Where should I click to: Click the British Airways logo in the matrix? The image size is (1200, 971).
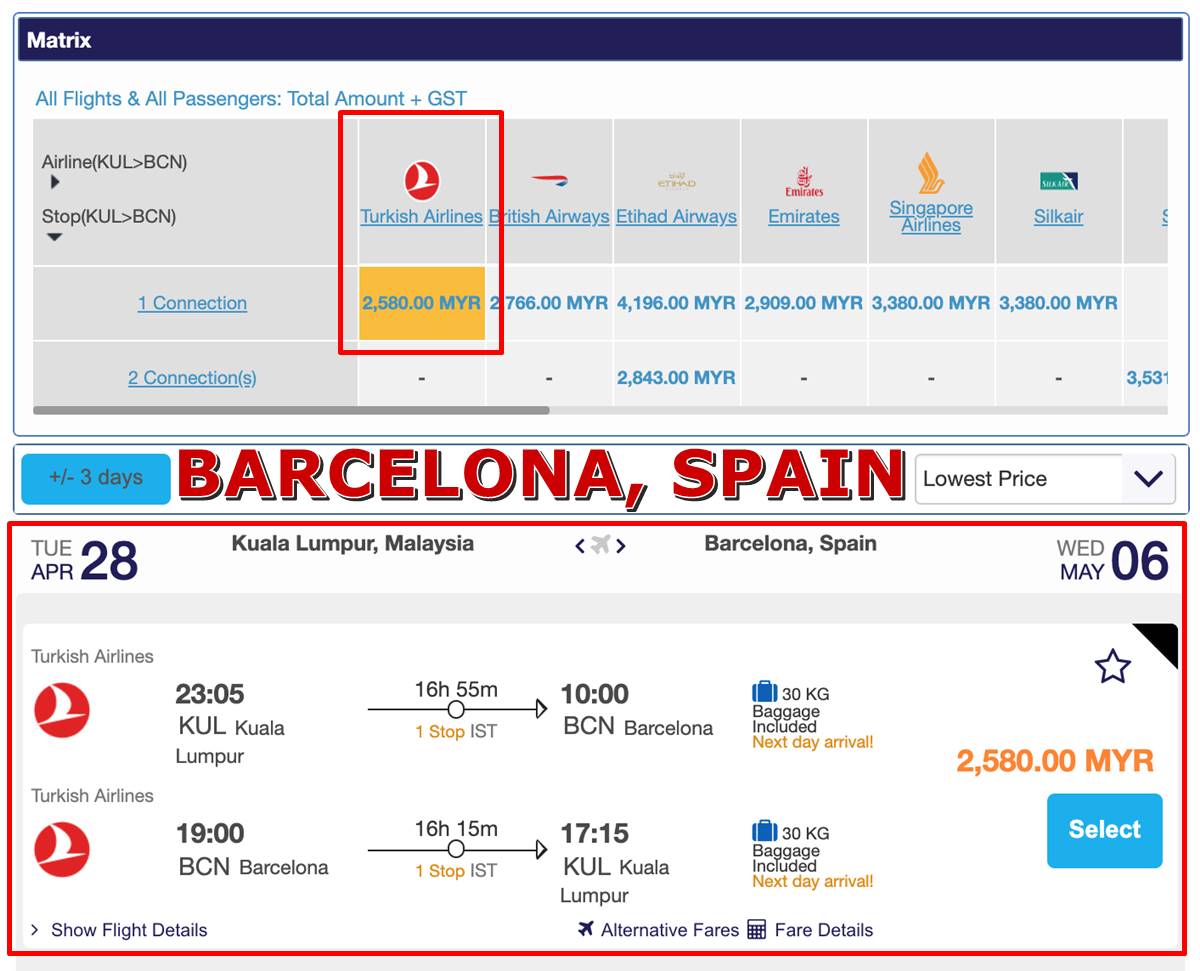coord(549,181)
